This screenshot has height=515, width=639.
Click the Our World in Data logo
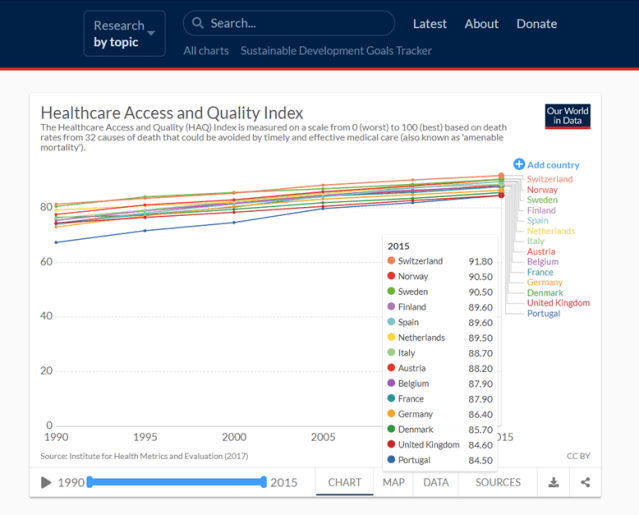567,116
